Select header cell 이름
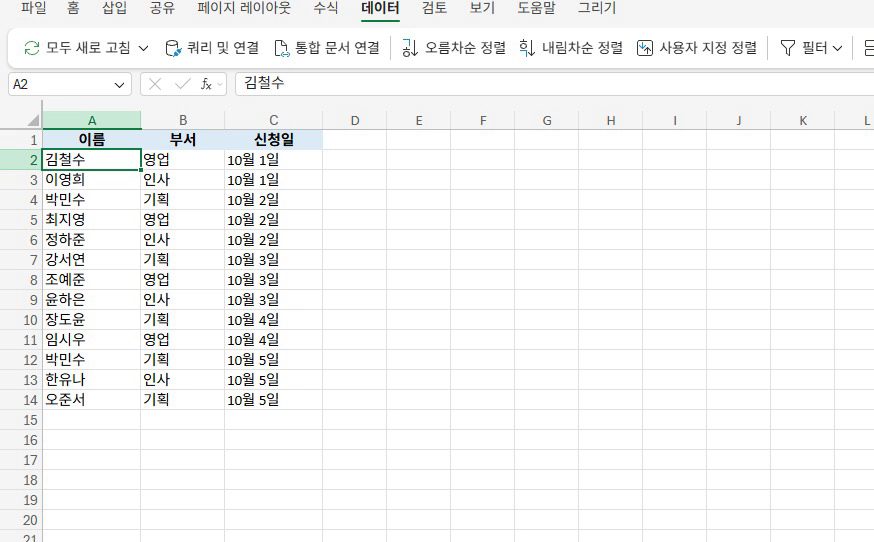Viewport: 874px width, 542px height. (92, 139)
